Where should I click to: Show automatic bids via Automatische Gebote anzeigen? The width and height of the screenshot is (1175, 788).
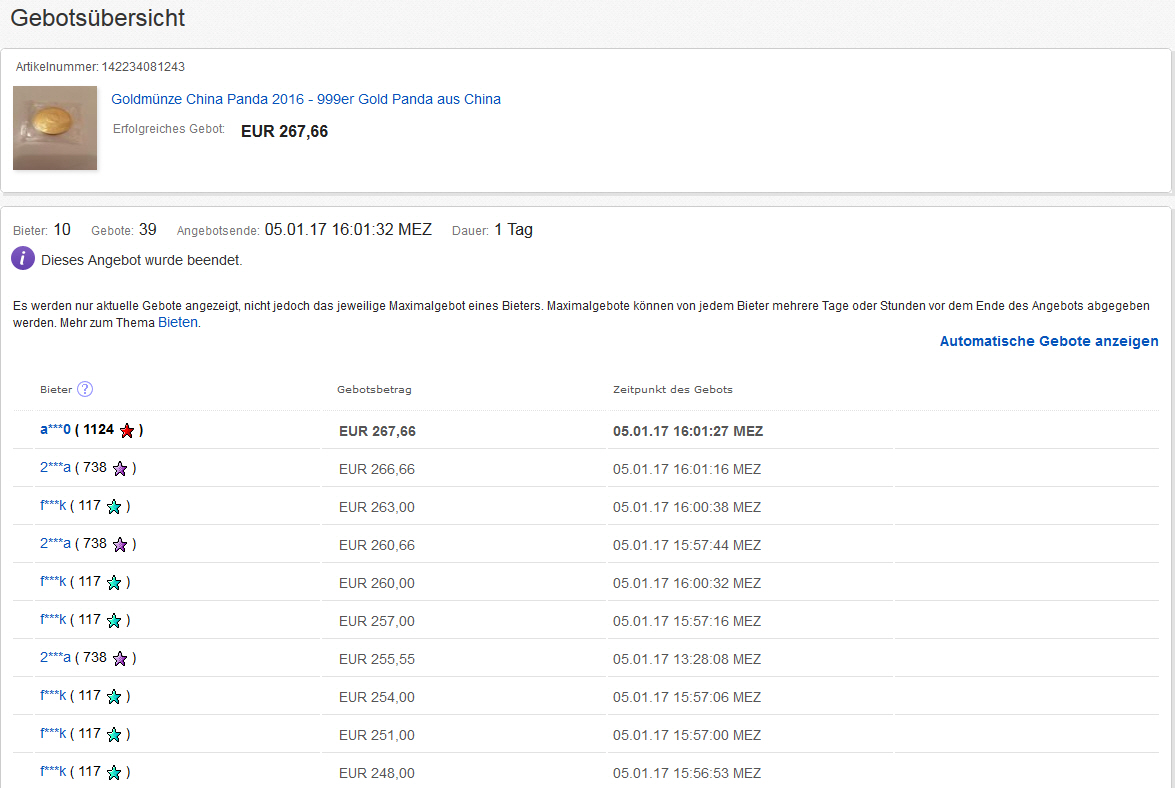click(1048, 341)
